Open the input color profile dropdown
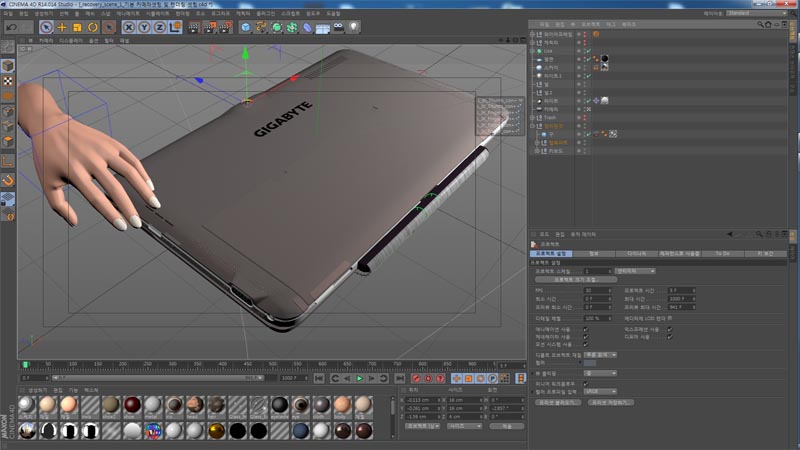Viewport: 800px width, 450px height. coord(601,391)
